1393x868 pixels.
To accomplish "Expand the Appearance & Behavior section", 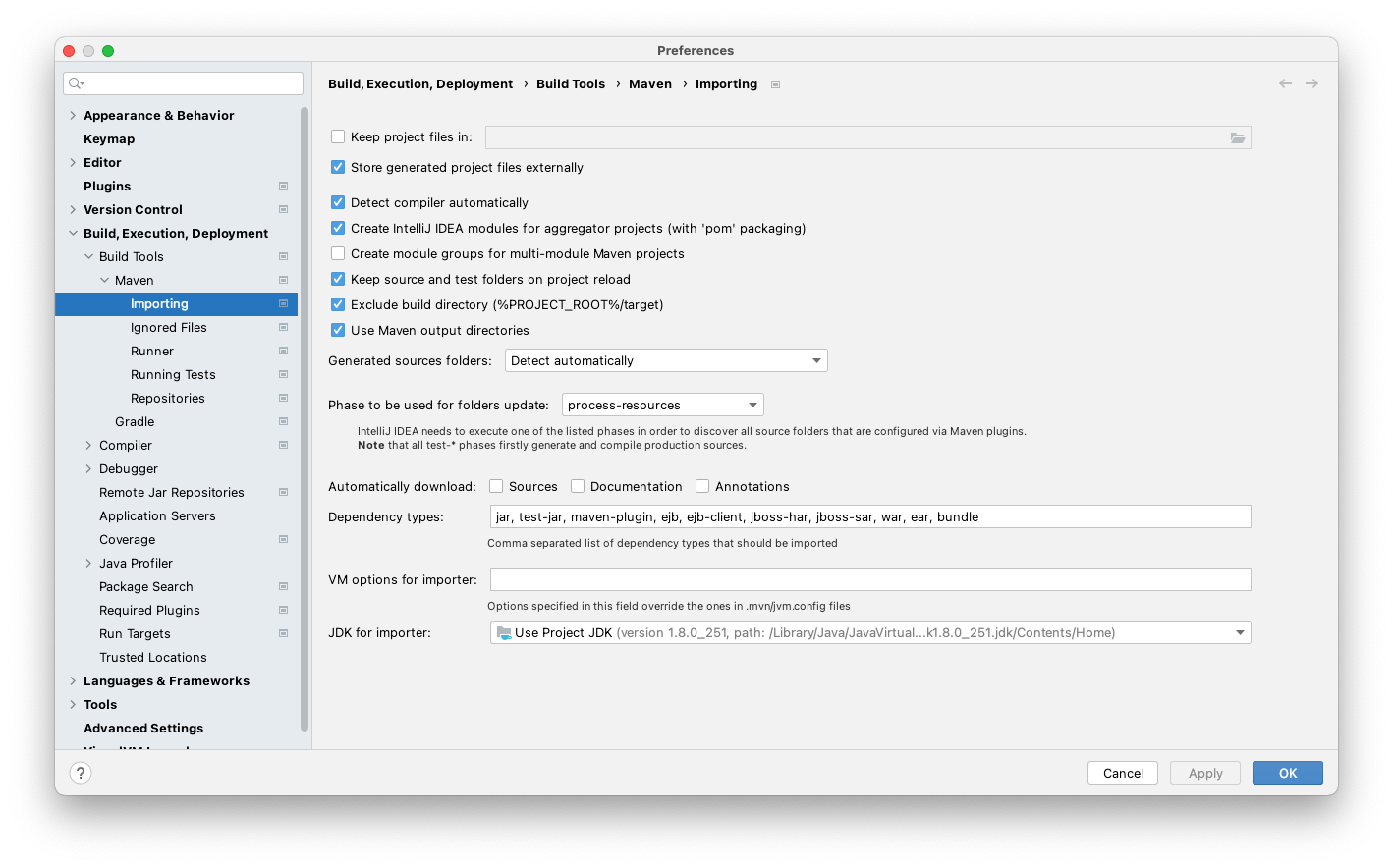I will [73, 115].
